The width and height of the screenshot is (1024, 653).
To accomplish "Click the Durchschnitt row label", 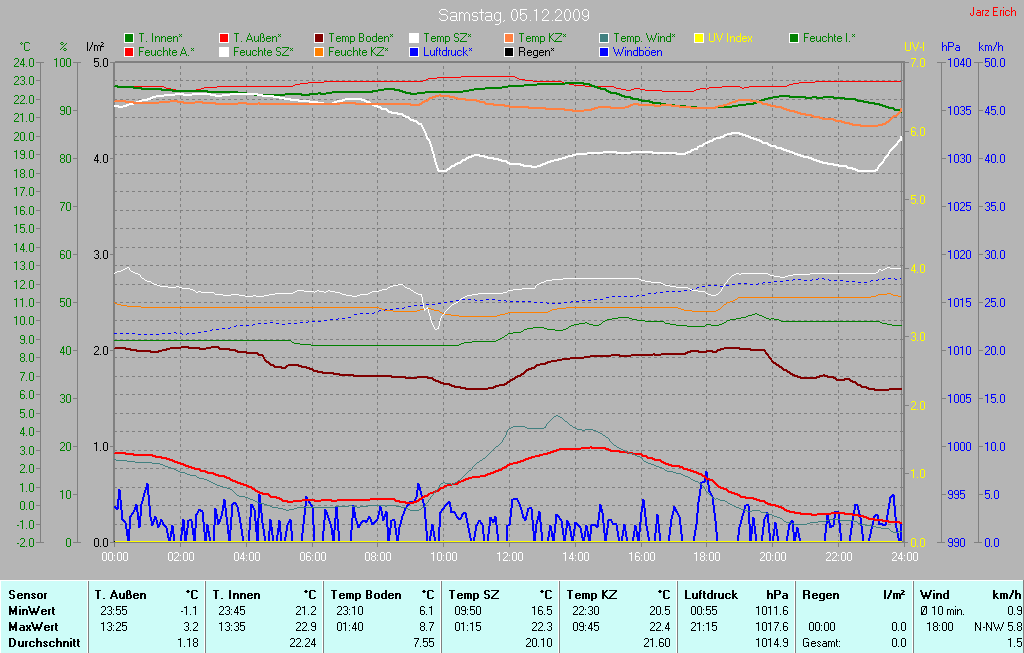I will pyautogui.click(x=43, y=642).
